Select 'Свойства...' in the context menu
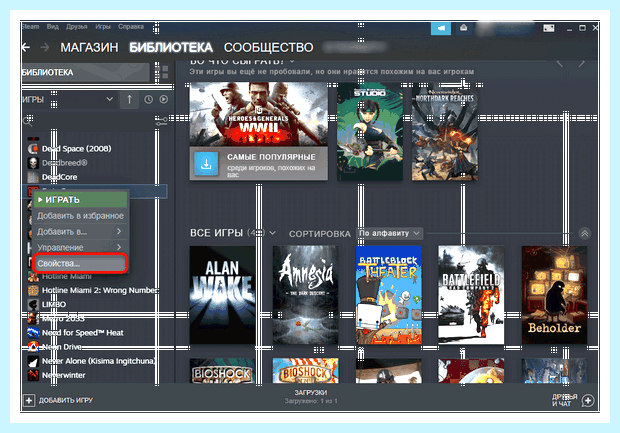This screenshot has height=433, width=620. [x=81, y=263]
